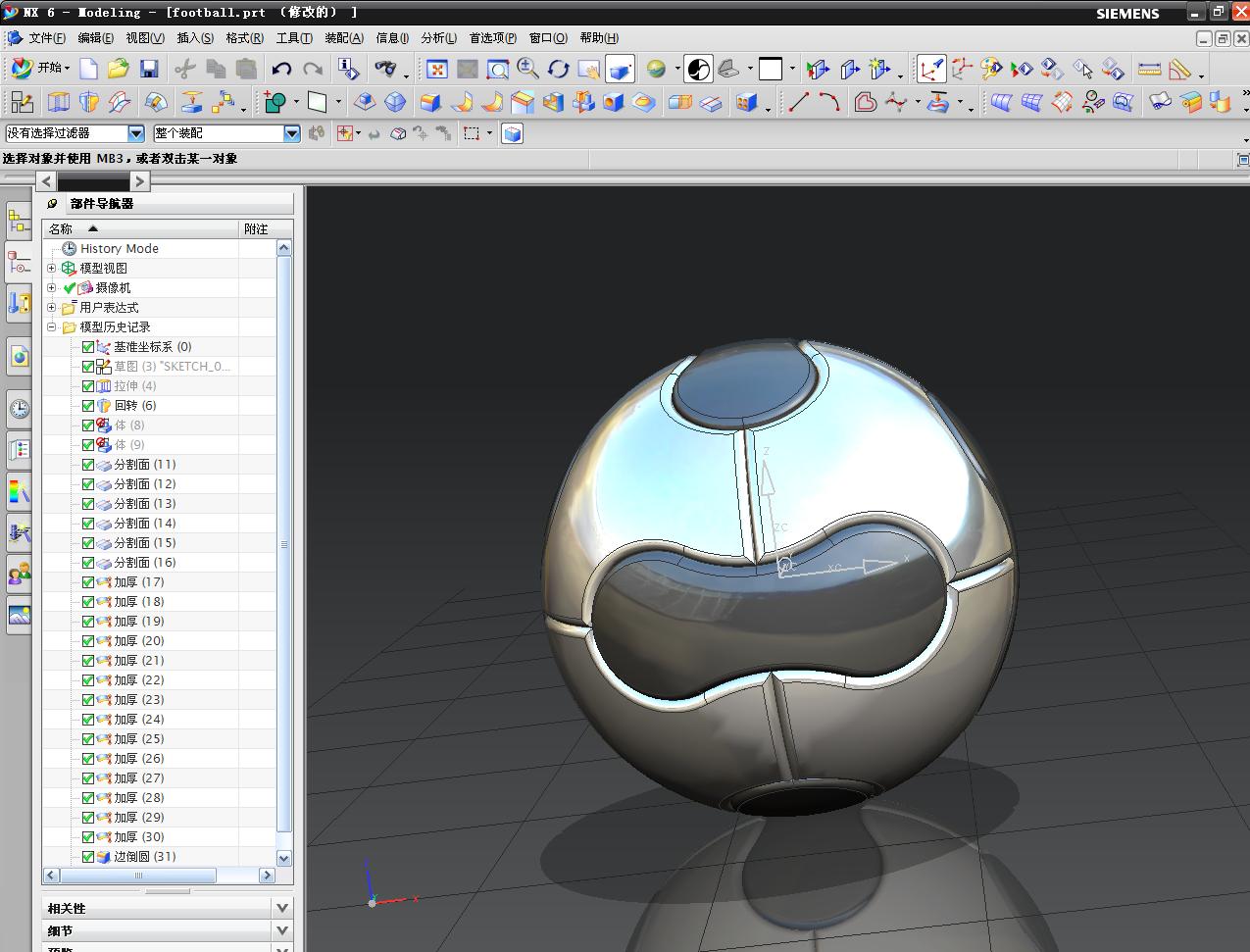Open the Assembly Navigator sidebar tab
This screenshot has width=1250, height=952.
pyautogui.click(x=19, y=221)
